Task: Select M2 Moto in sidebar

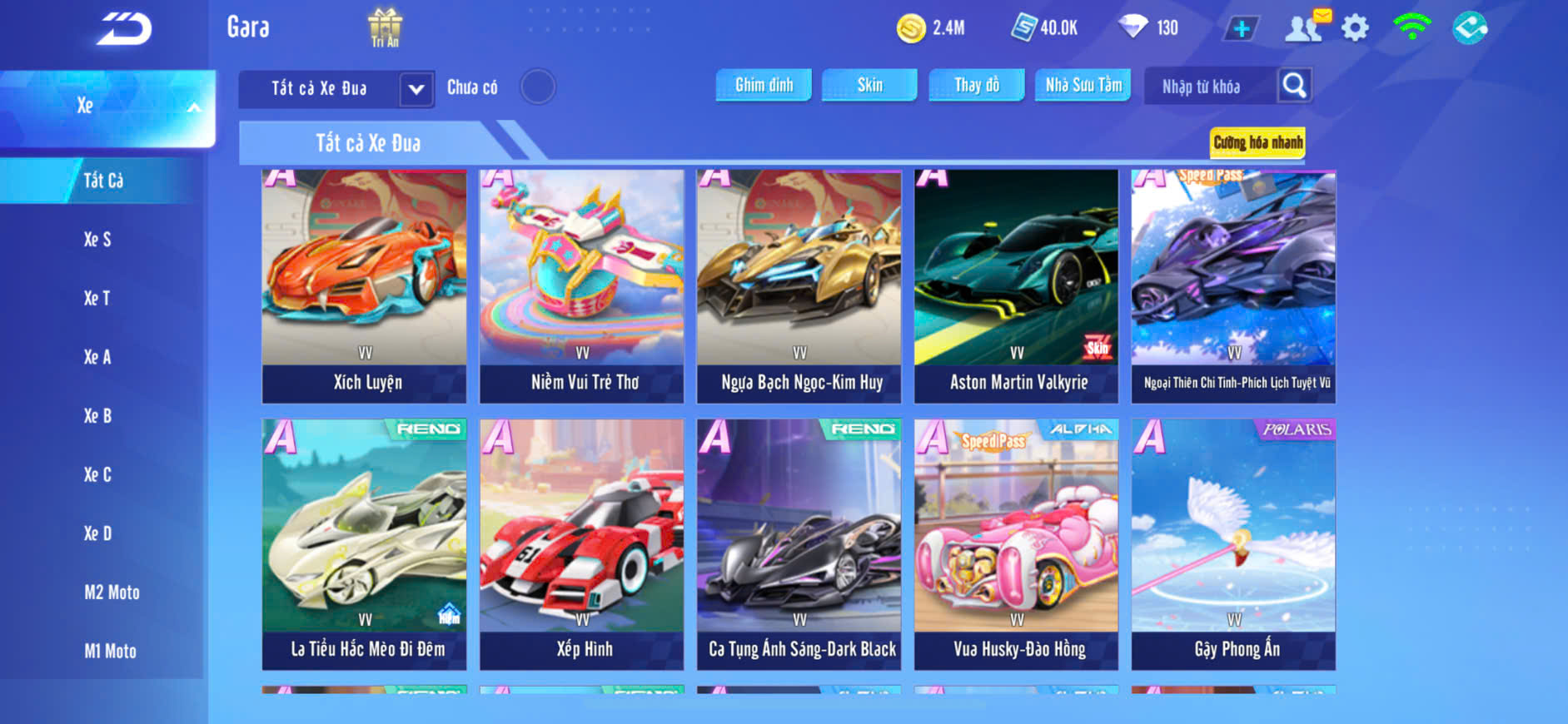Action: [x=112, y=593]
